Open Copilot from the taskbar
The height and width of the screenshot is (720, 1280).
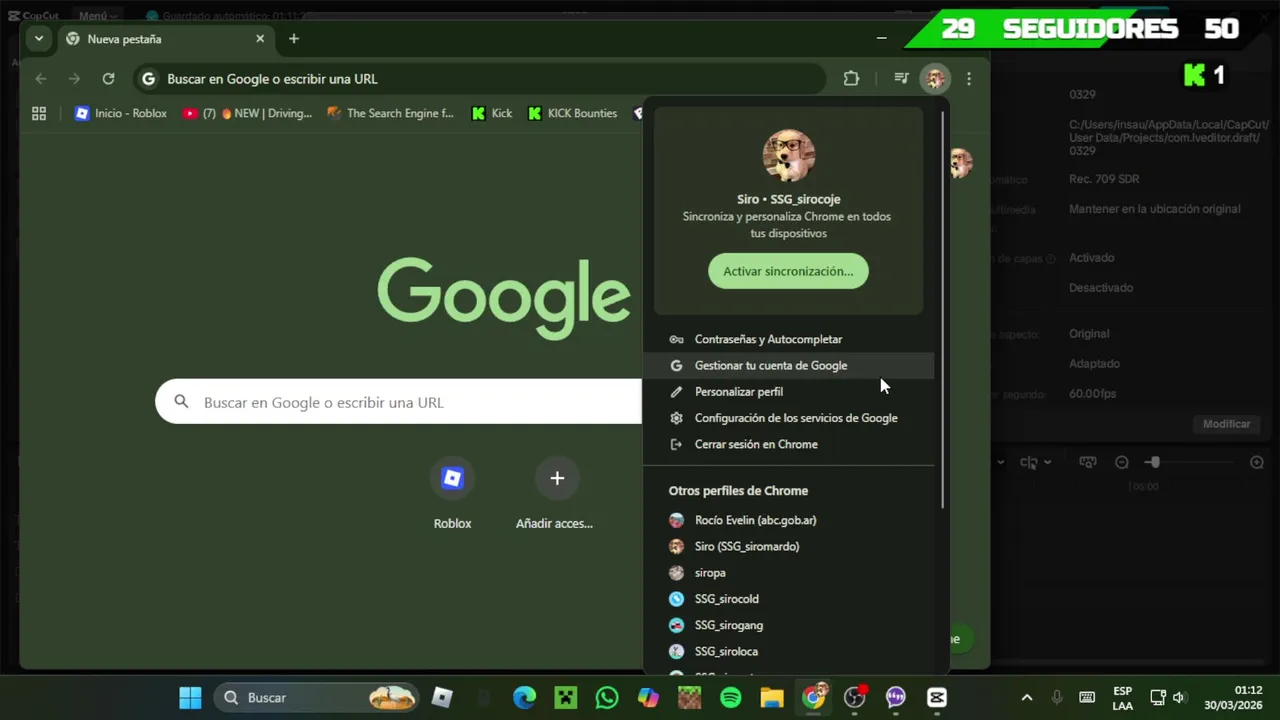point(648,697)
